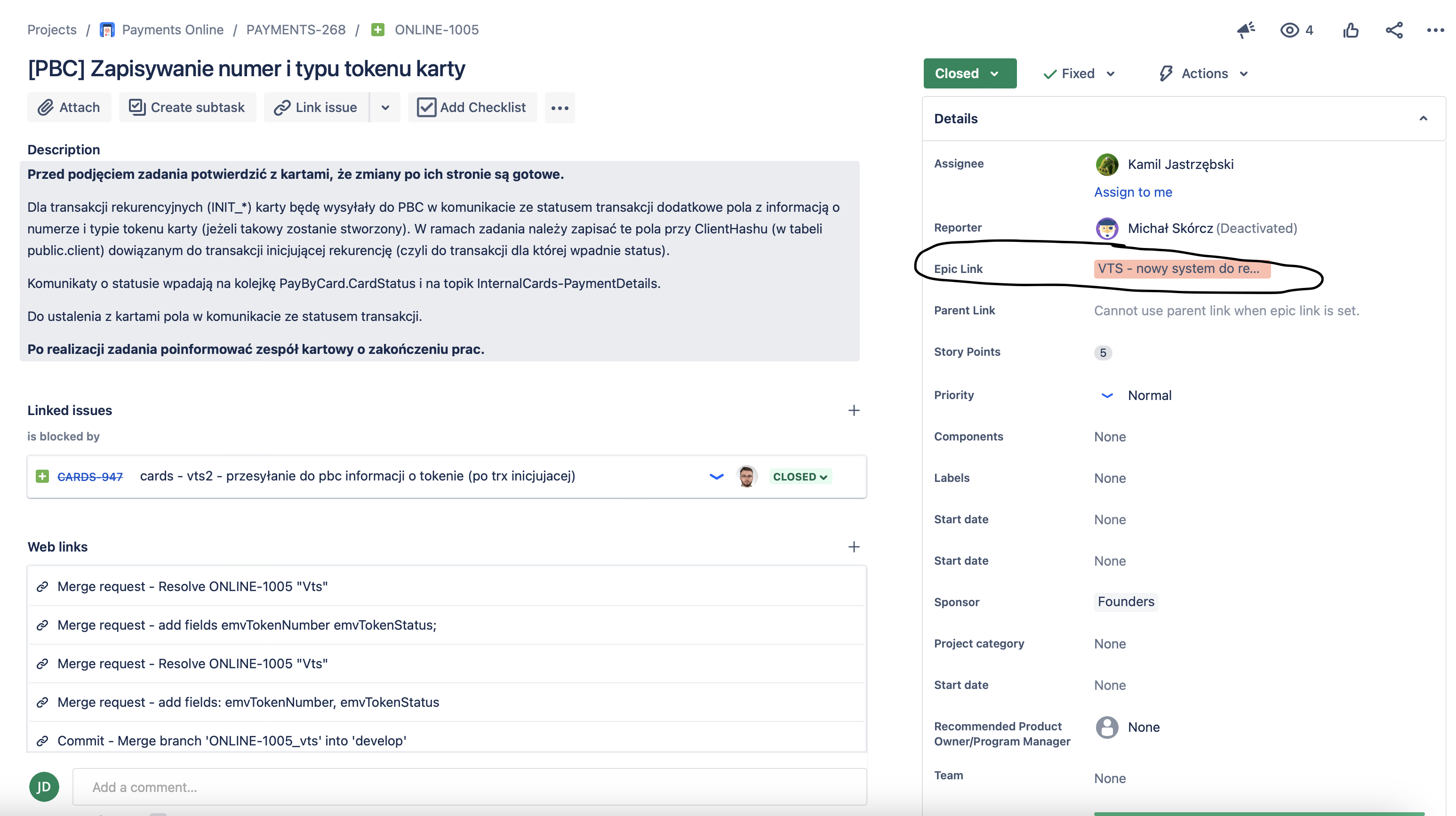Go to Payments Online breadcrumb
Screen dimensions: 1456x816
172,30
